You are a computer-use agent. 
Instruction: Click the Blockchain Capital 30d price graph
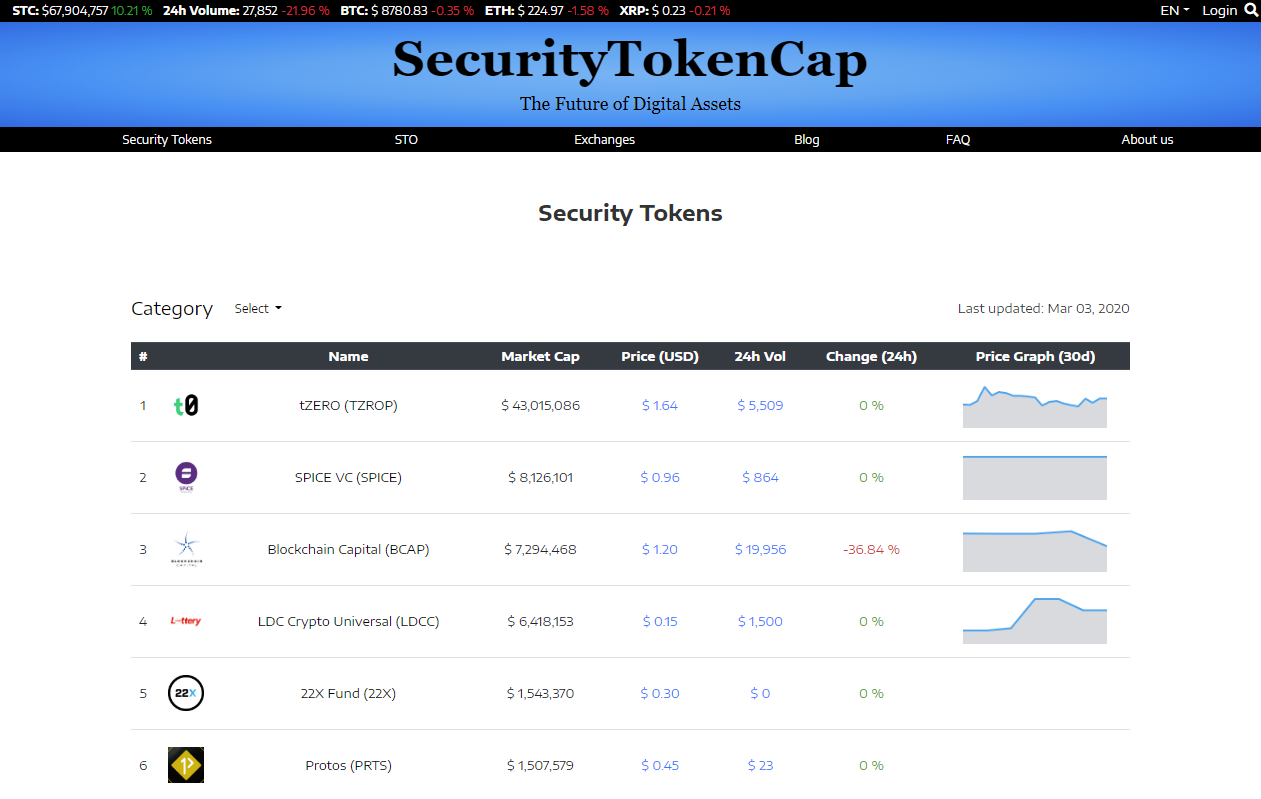(1035, 550)
